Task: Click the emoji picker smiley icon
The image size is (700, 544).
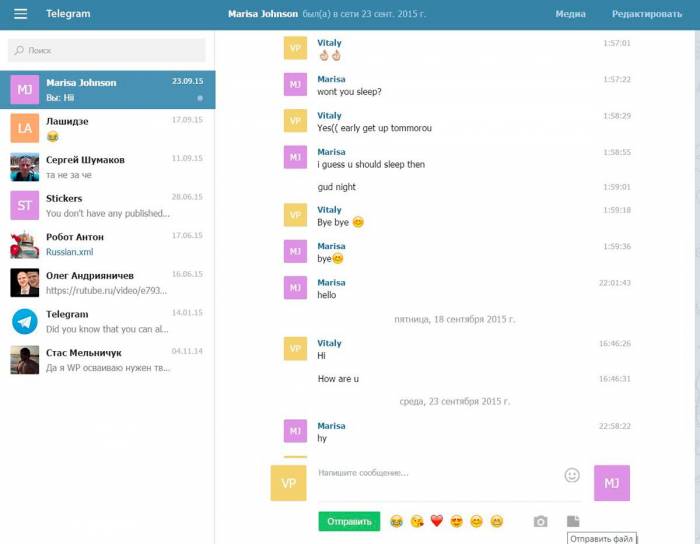Action: [x=572, y=475]
